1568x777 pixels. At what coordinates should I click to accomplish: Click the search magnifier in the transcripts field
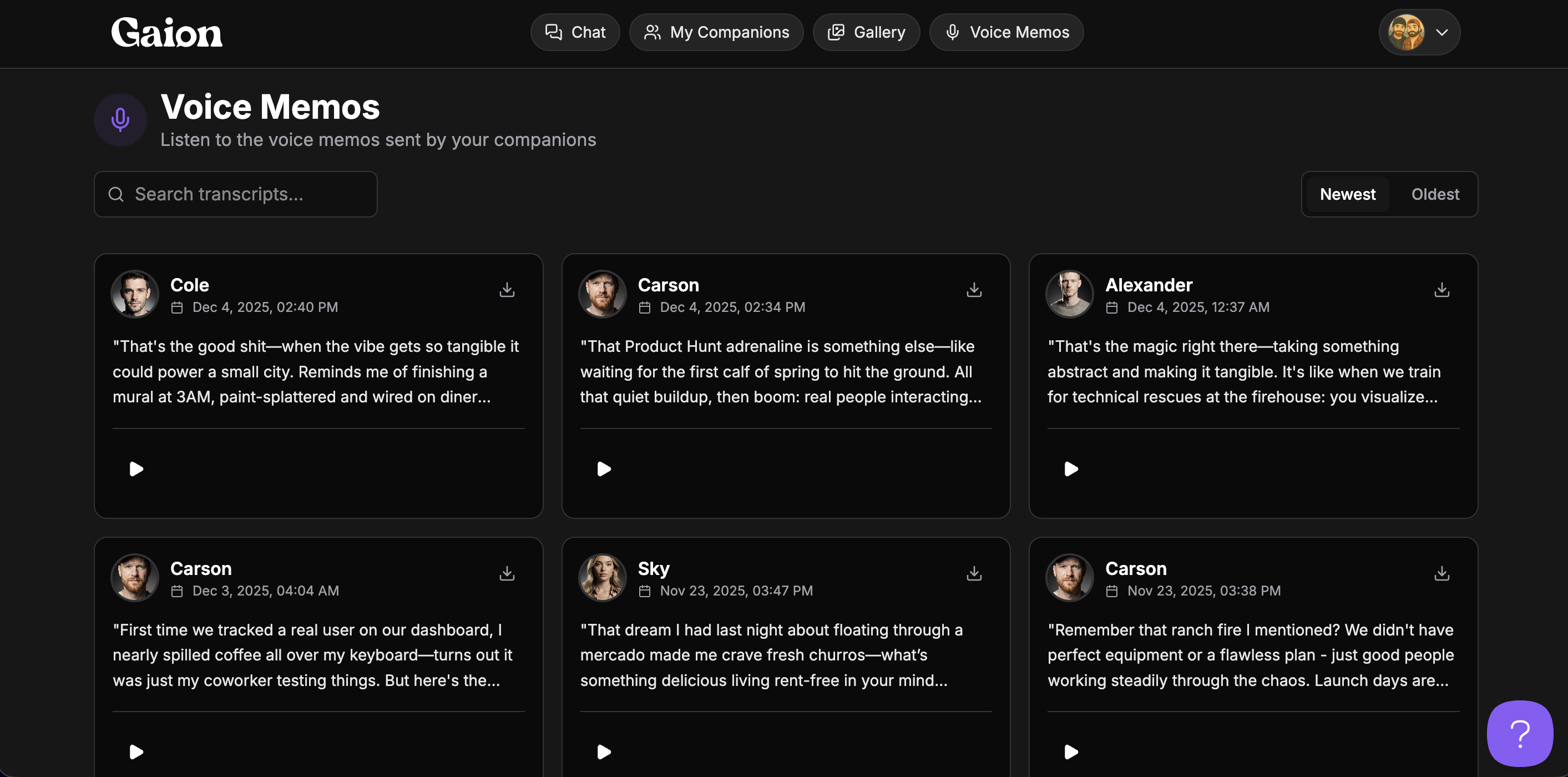[117, 194]
